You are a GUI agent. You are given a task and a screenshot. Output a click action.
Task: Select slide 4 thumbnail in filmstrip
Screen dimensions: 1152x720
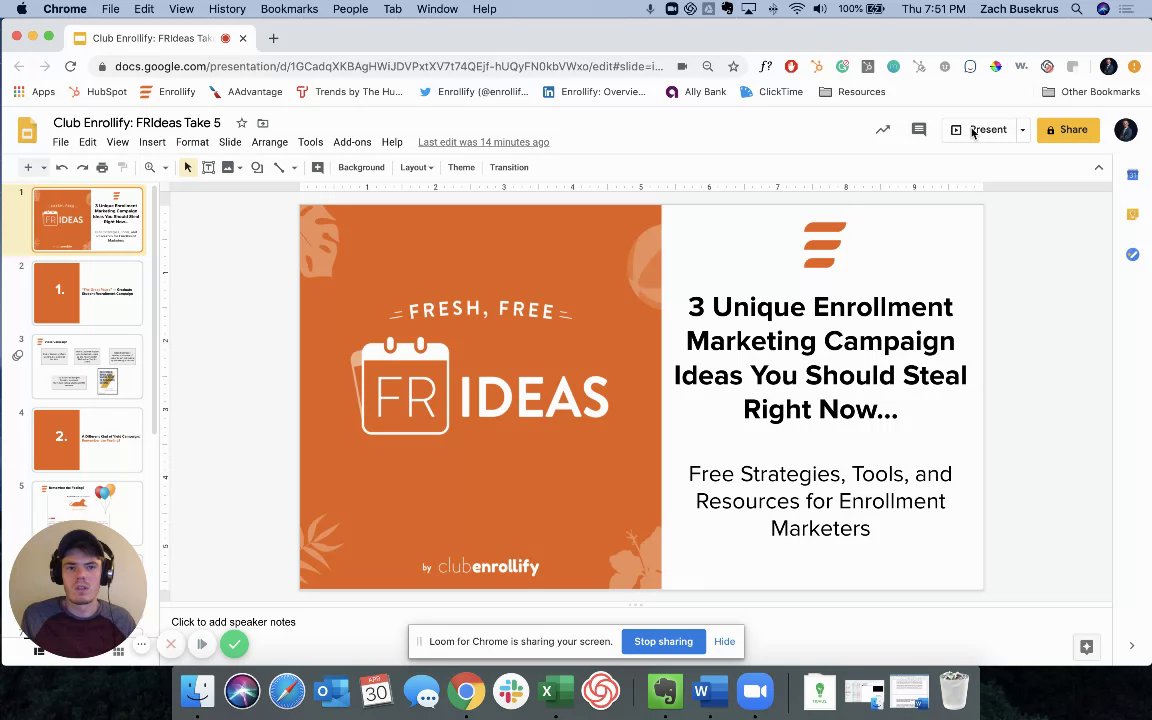[x=88, y=440]
